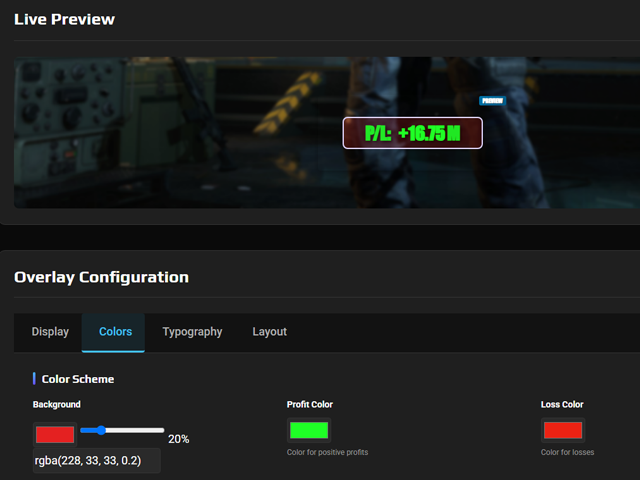Click the right end of the opacity slider track
640x480 pixels.
coord(162,430)
